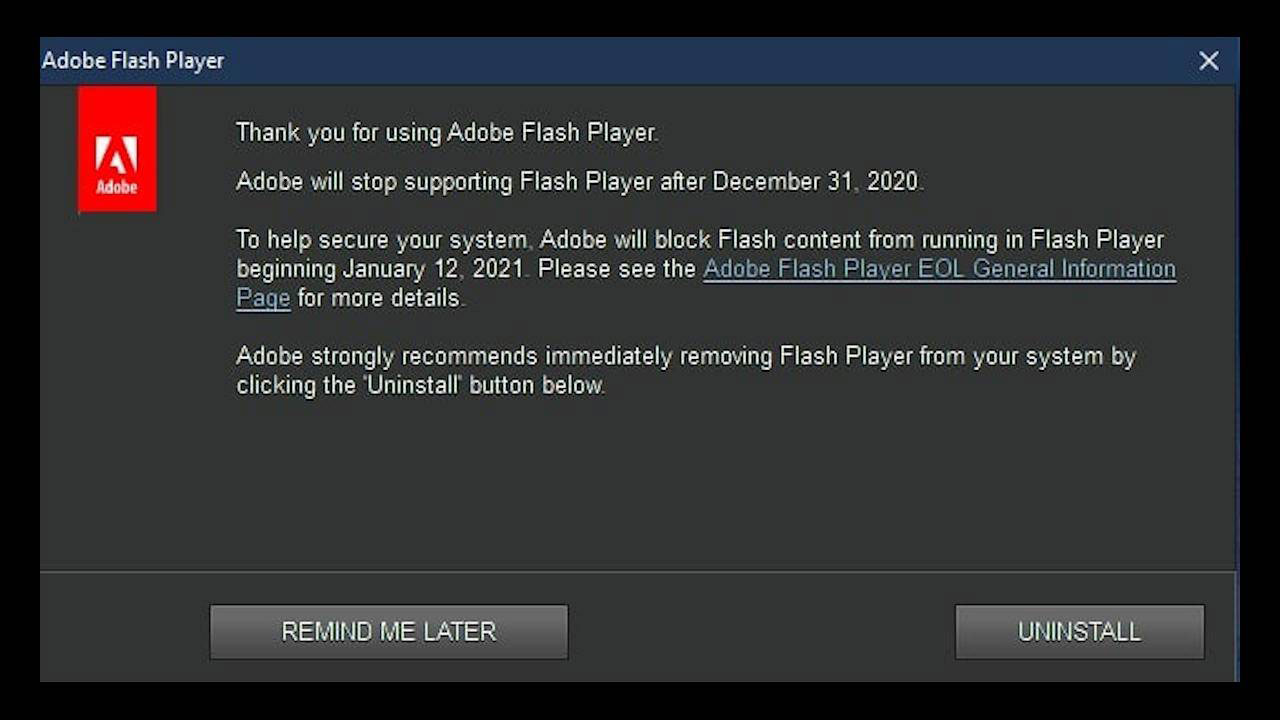This screenshot has width=1280, height=720.
Task: Click the 'Adobe Flash Player' title text
Action: [x=133, y=61]
